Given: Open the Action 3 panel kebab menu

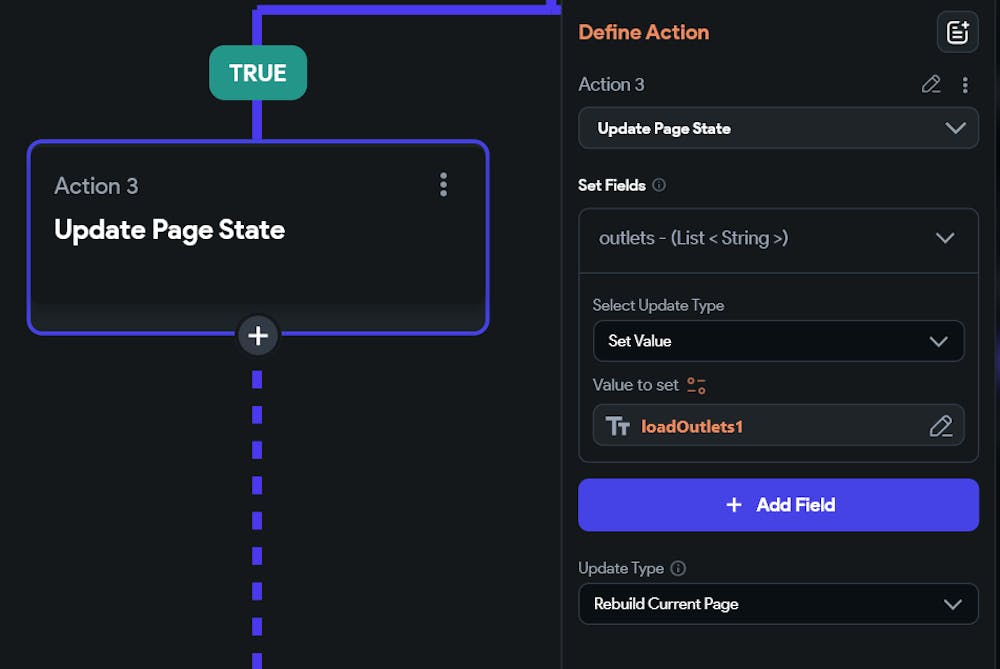Looking at the screenshot, I should (965, 85).
